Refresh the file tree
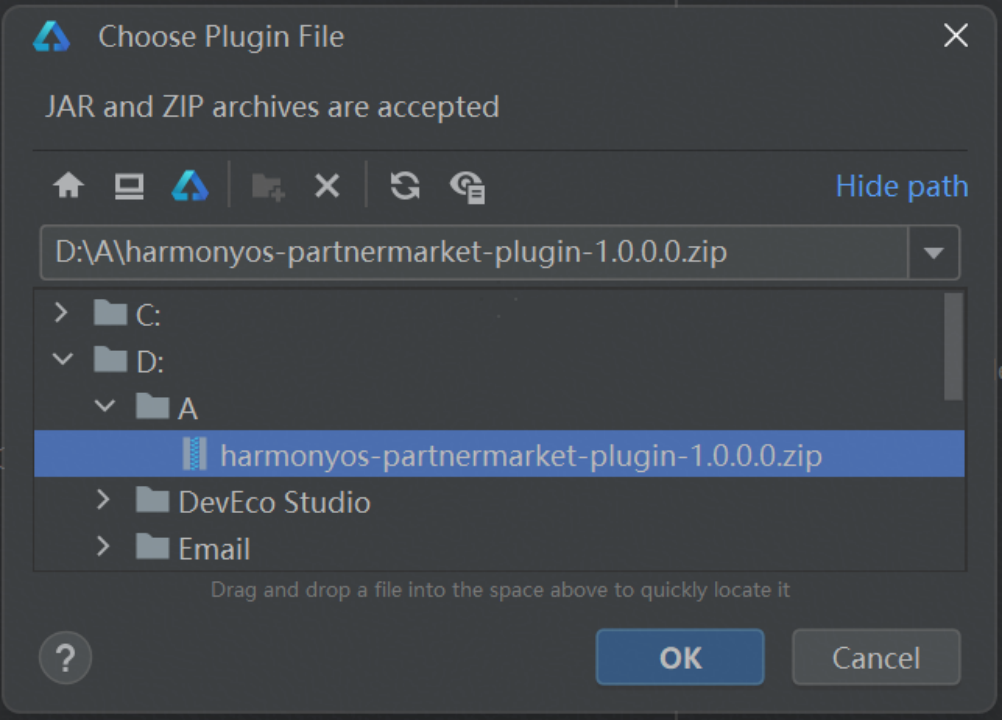 coord(405,186)
